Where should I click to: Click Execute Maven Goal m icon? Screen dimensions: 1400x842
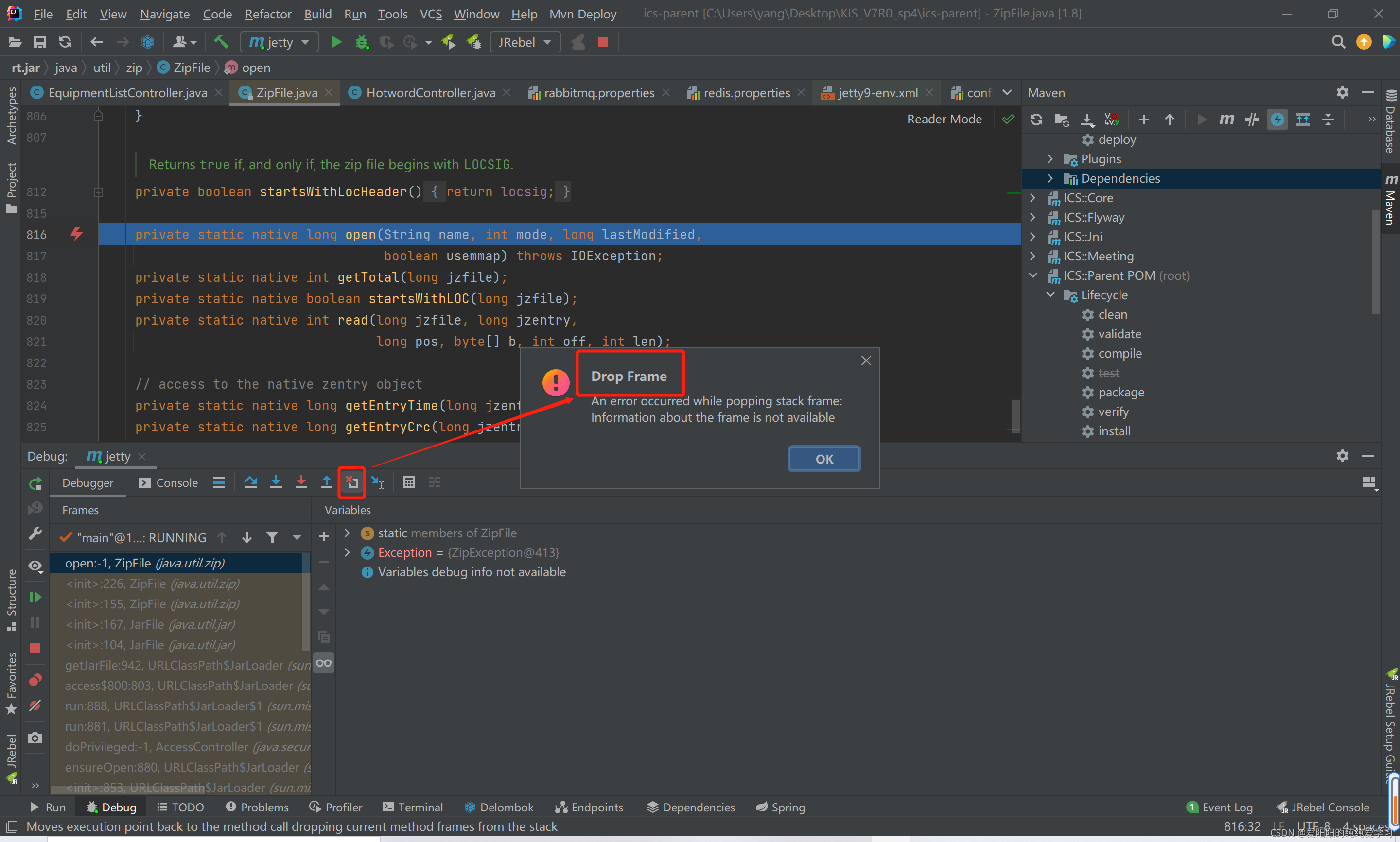pyautogui.click(x=1226, y=120)
